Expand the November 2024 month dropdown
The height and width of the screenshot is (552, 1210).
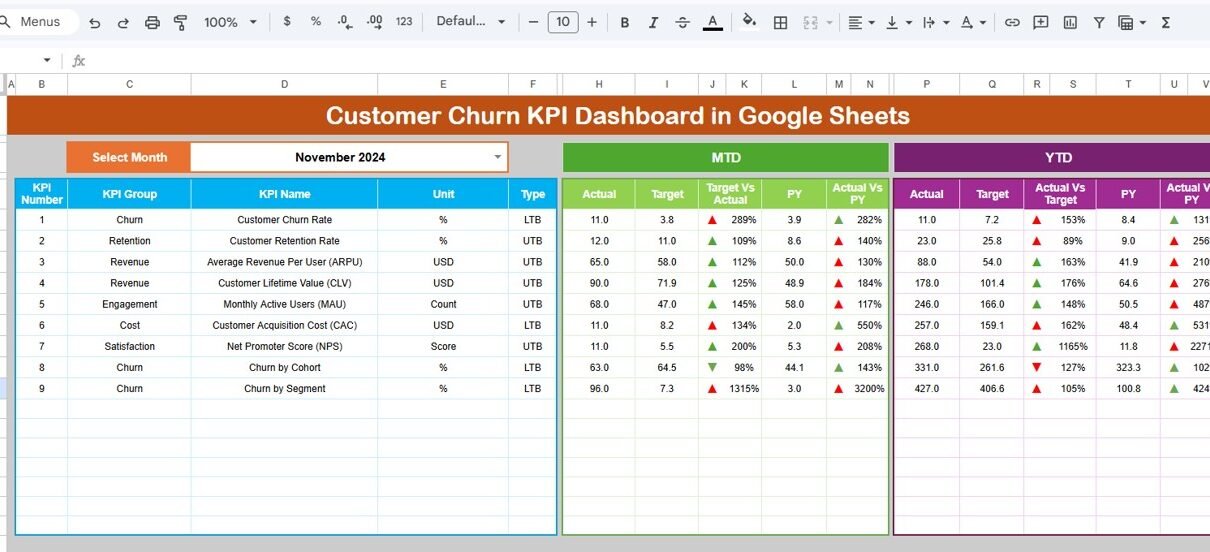click(497, 157)
